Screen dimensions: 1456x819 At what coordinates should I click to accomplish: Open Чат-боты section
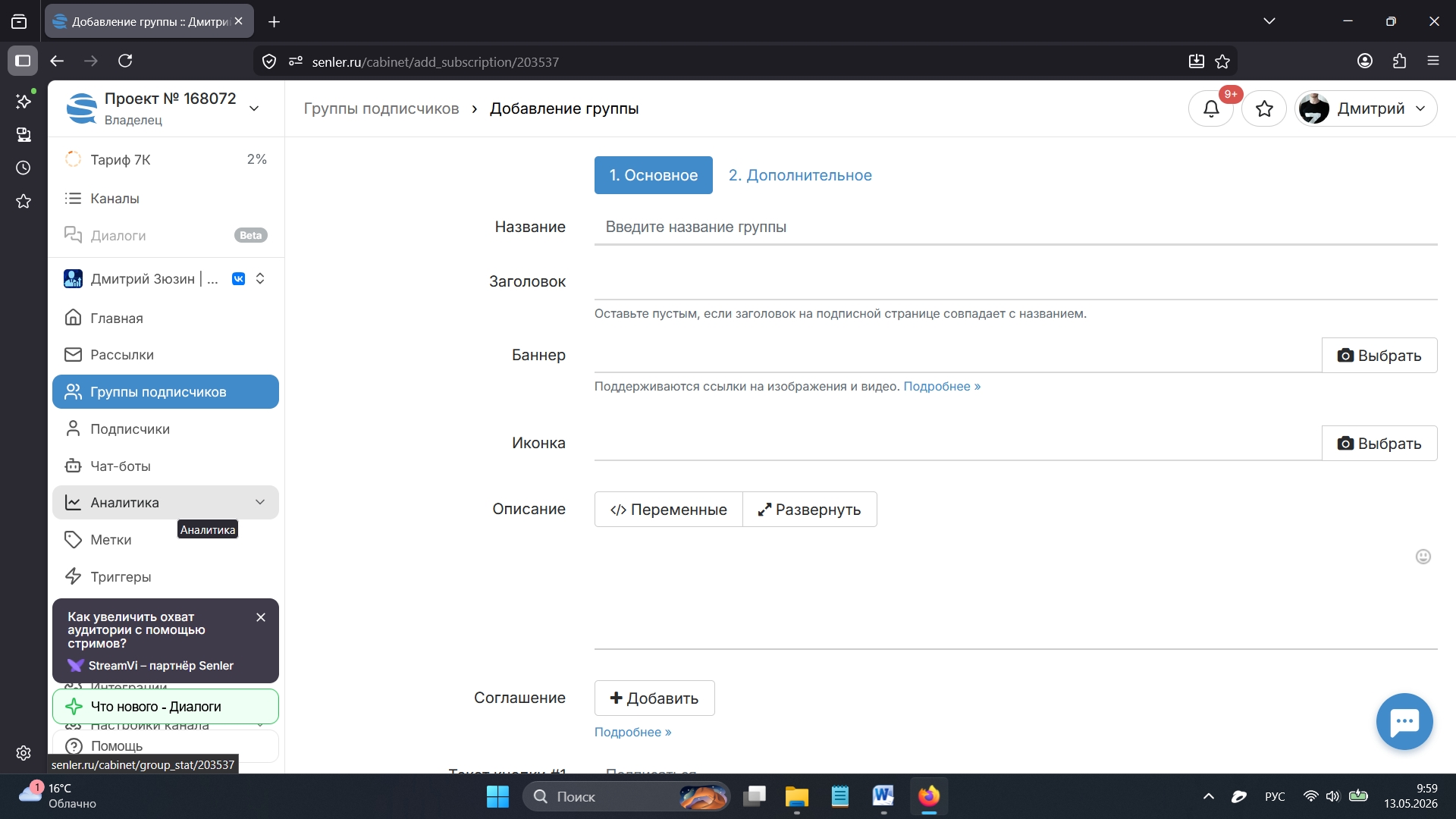[x=166, y=466]
